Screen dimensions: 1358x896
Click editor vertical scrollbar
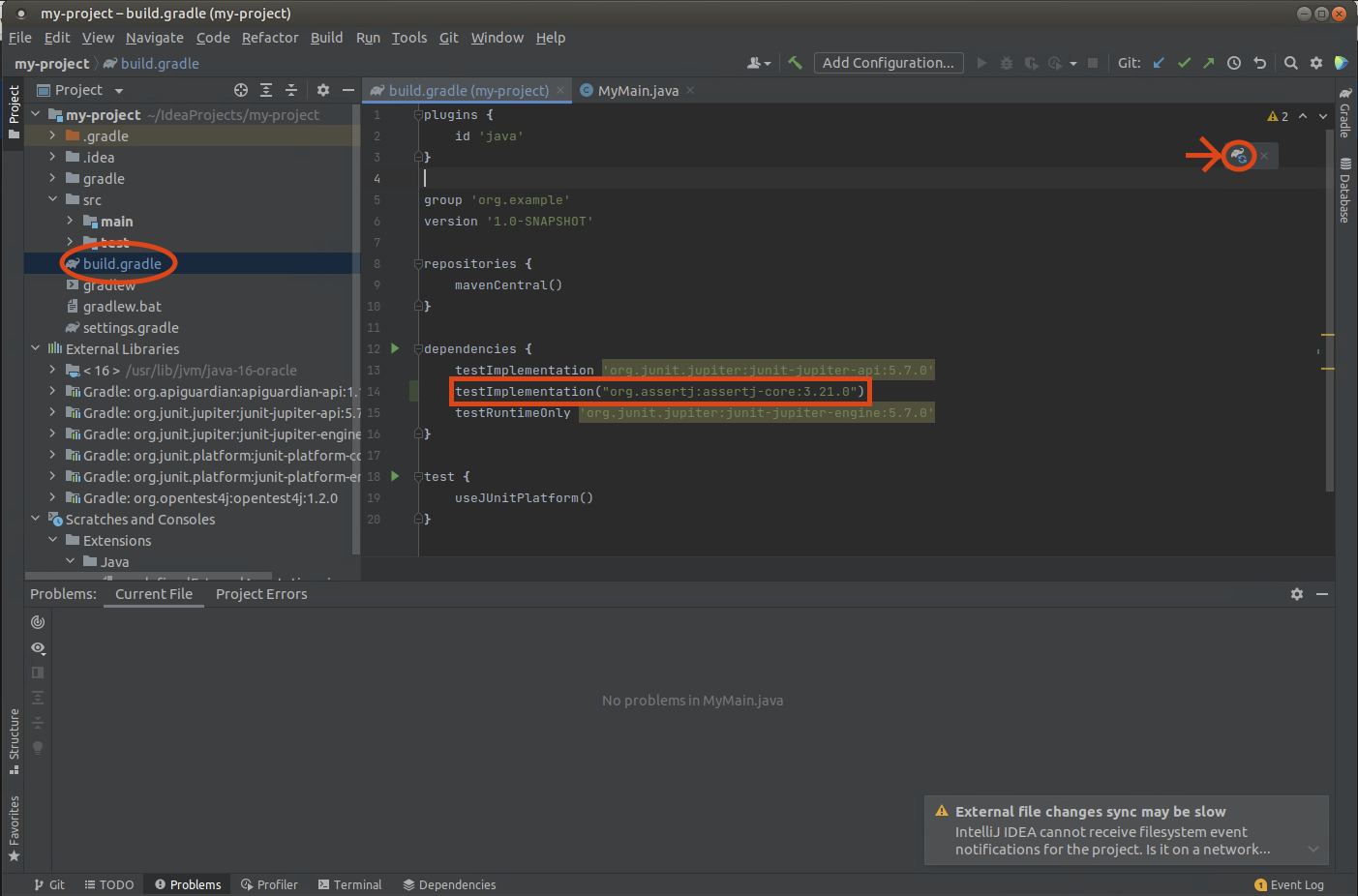pyautogui.click(x=1329, y=310)
